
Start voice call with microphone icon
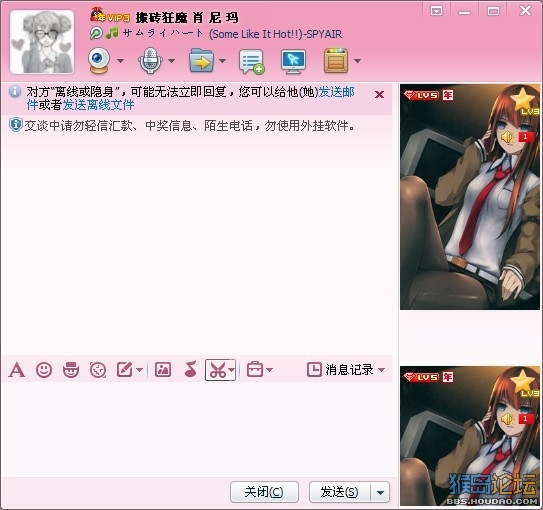click(x=150, y=61)
